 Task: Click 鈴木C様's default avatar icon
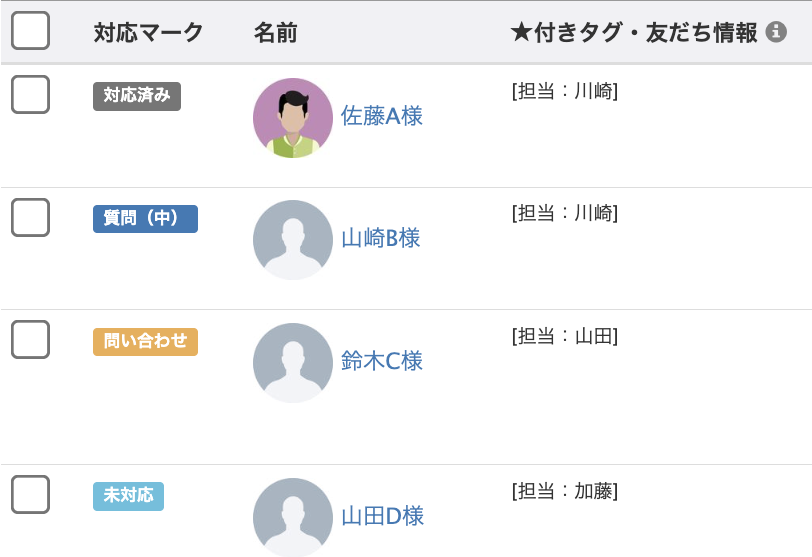[x=293, y=363]
